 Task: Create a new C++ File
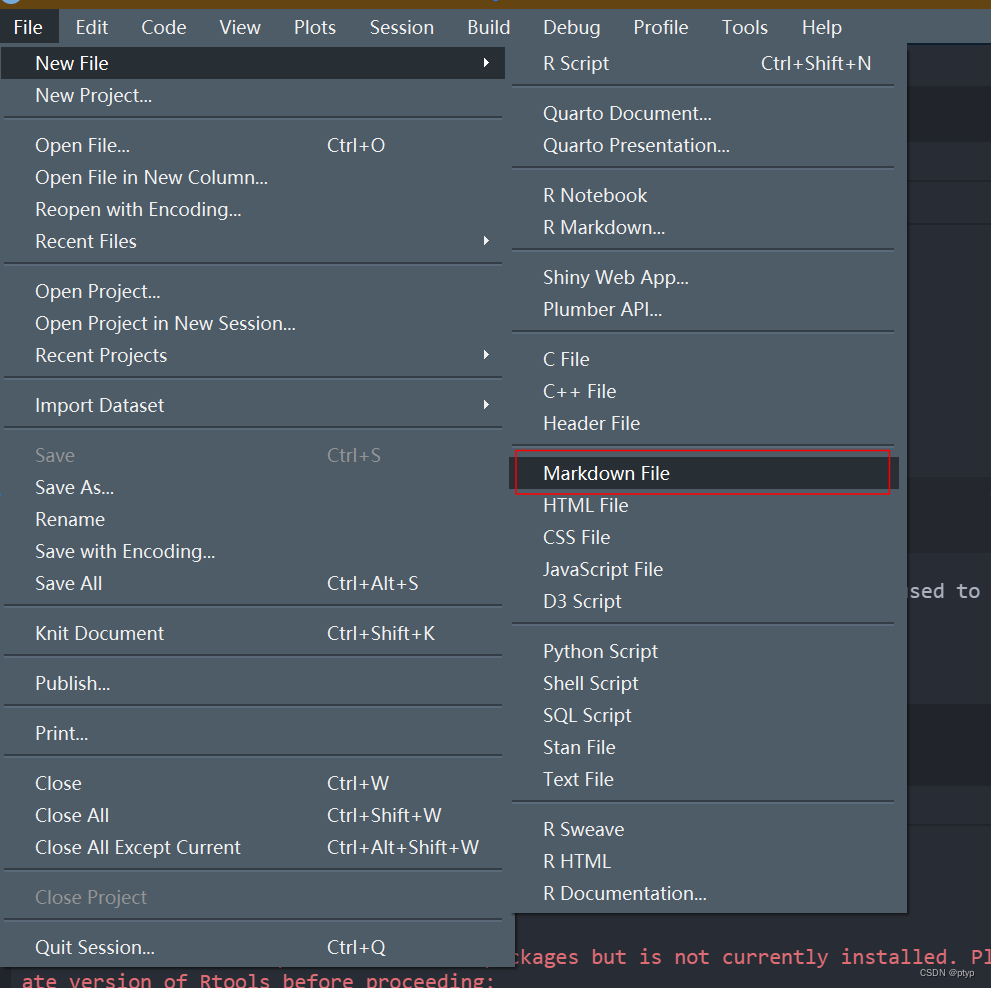coord(703,391)
